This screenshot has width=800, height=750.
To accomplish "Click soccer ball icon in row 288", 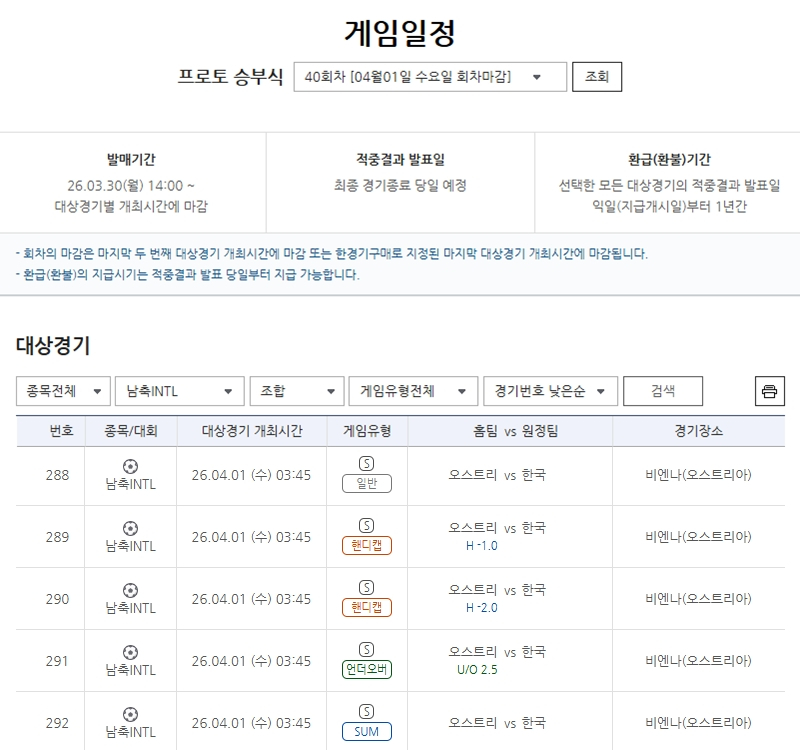I will click(130, 466).
